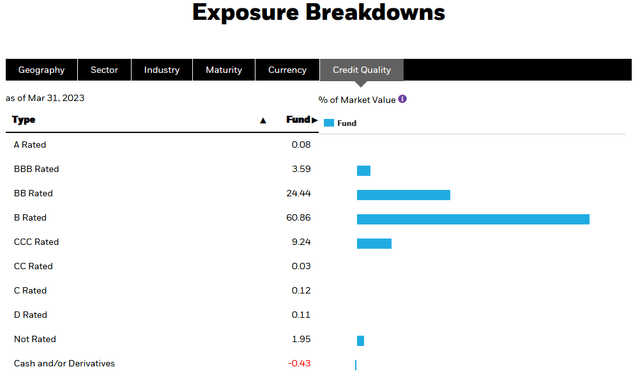Click the BBB Rated bar

(364, 171)
